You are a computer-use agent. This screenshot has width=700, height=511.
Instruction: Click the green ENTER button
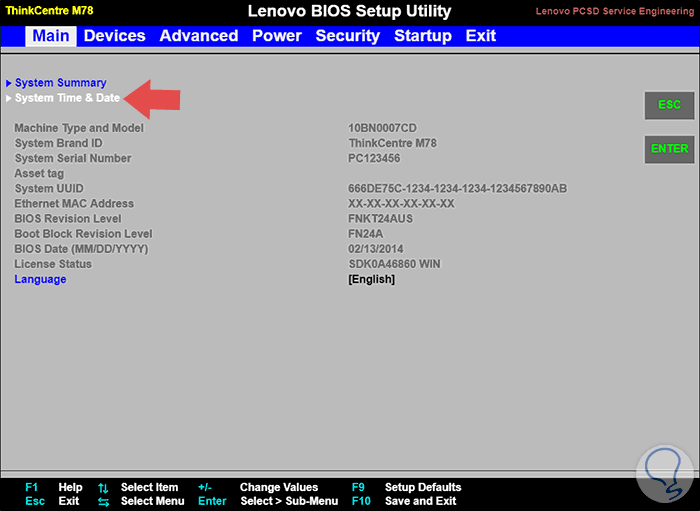[x=669, y=149]
